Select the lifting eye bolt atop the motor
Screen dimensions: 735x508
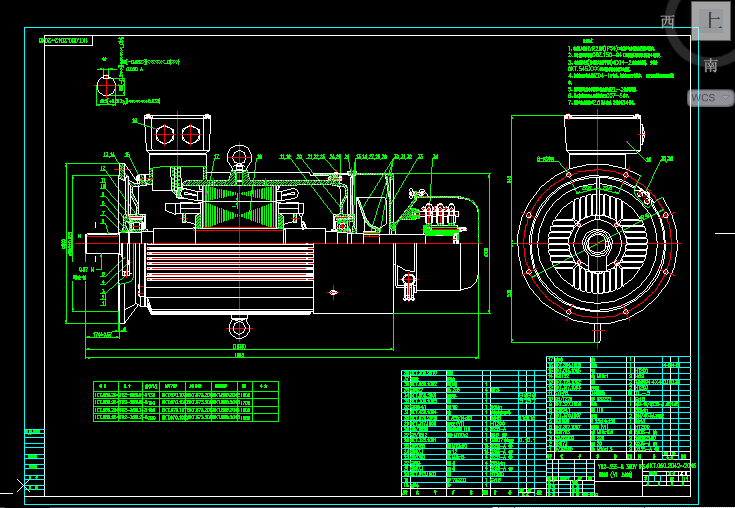[x=238, y=155]
